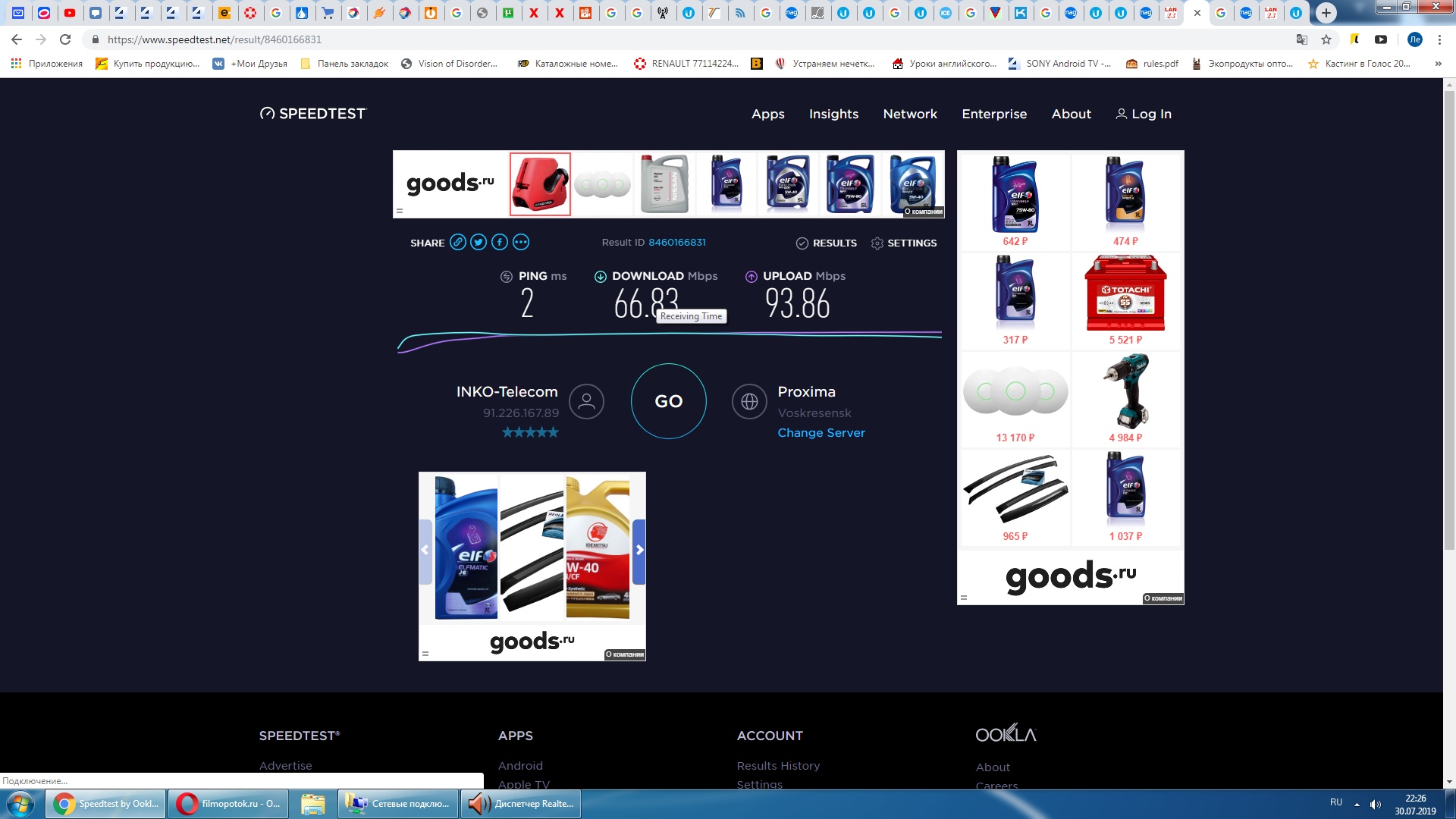Image resolution: width=1456 pixels, height=819 pixels.
Task: Rate provider with the five-star rating
Action: pos(530,432)
